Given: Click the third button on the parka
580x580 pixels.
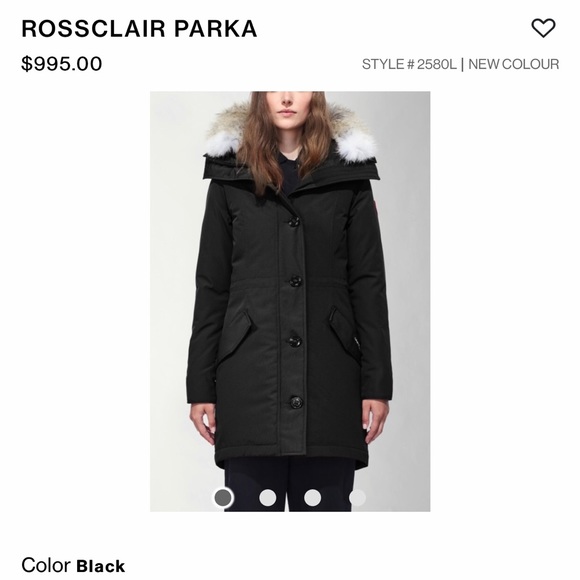Looking at the screenshot, I should (x=295, y=341).
